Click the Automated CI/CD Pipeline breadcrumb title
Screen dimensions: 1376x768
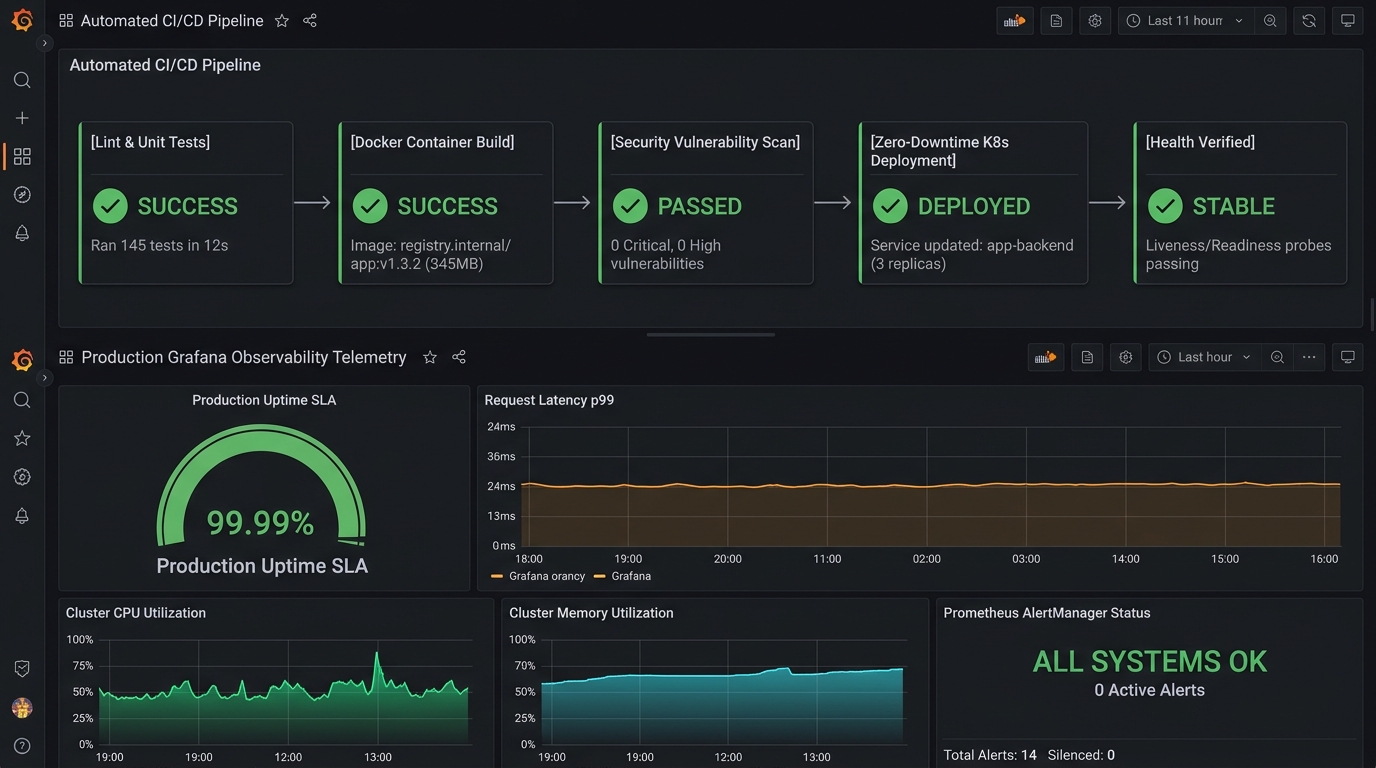(x=172, y=21)
